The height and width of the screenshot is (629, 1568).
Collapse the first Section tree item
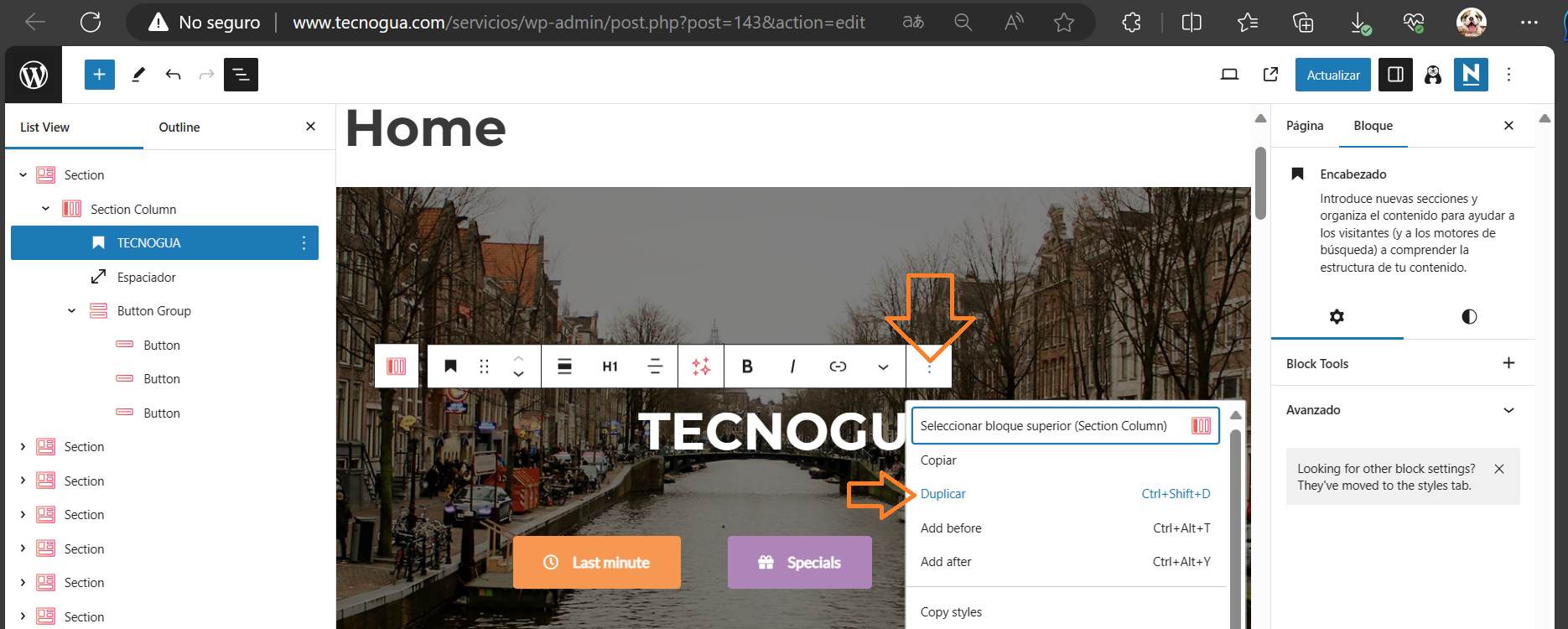23,175
